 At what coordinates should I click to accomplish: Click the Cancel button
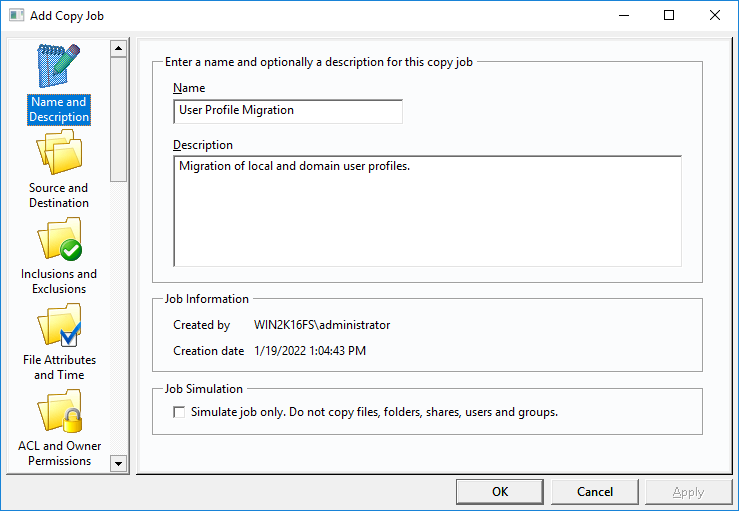595,492
